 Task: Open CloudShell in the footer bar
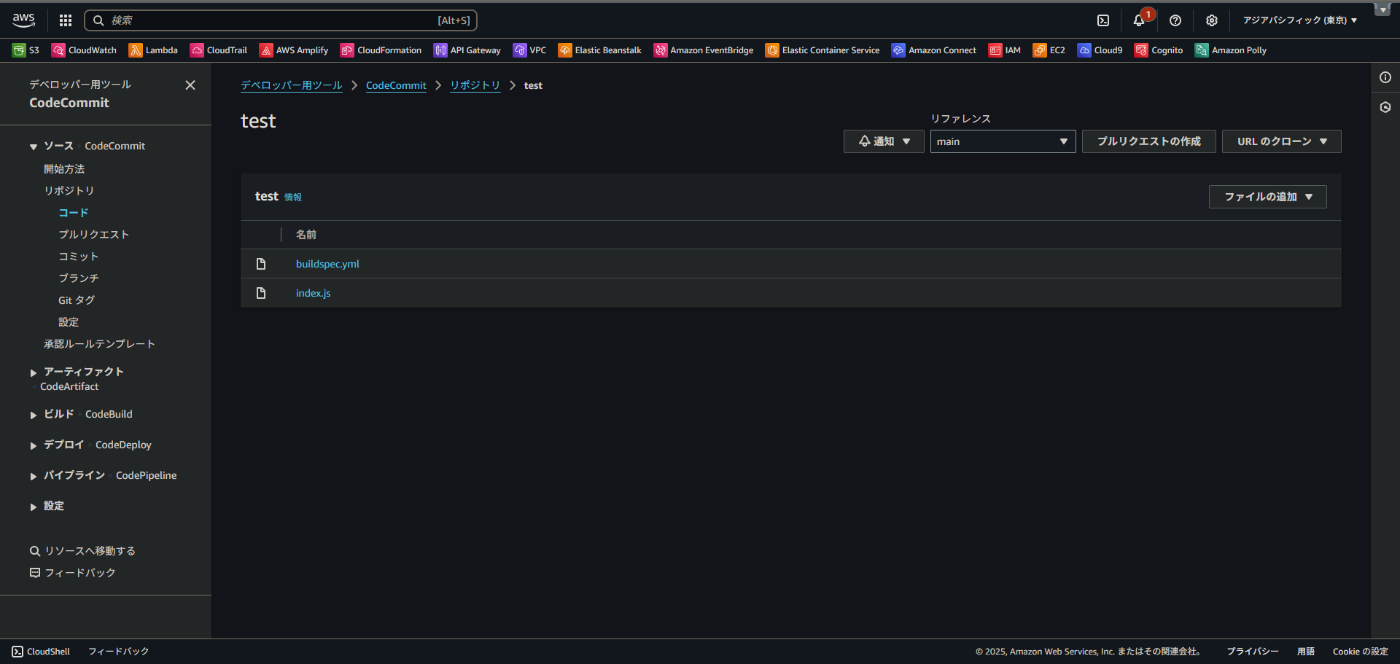tap(41, 651)
